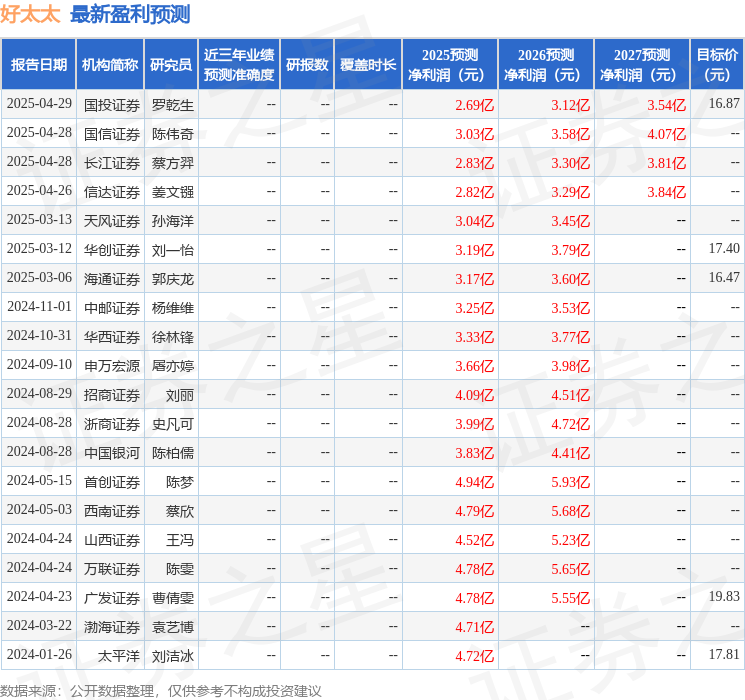Select analyst name 郭庆龙

(172, 278)
